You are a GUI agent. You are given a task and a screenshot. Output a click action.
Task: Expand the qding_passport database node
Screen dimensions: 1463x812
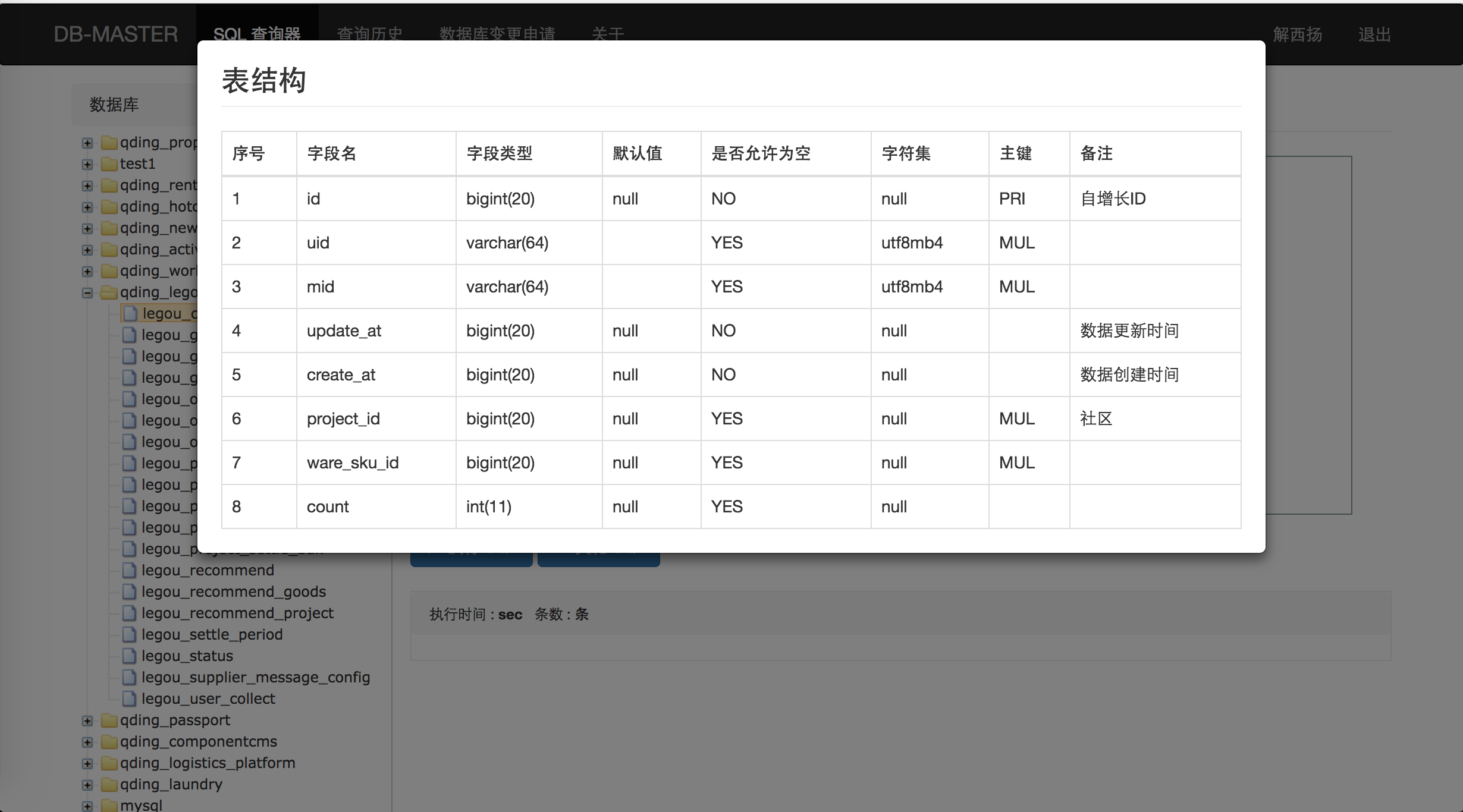(87, 720)
